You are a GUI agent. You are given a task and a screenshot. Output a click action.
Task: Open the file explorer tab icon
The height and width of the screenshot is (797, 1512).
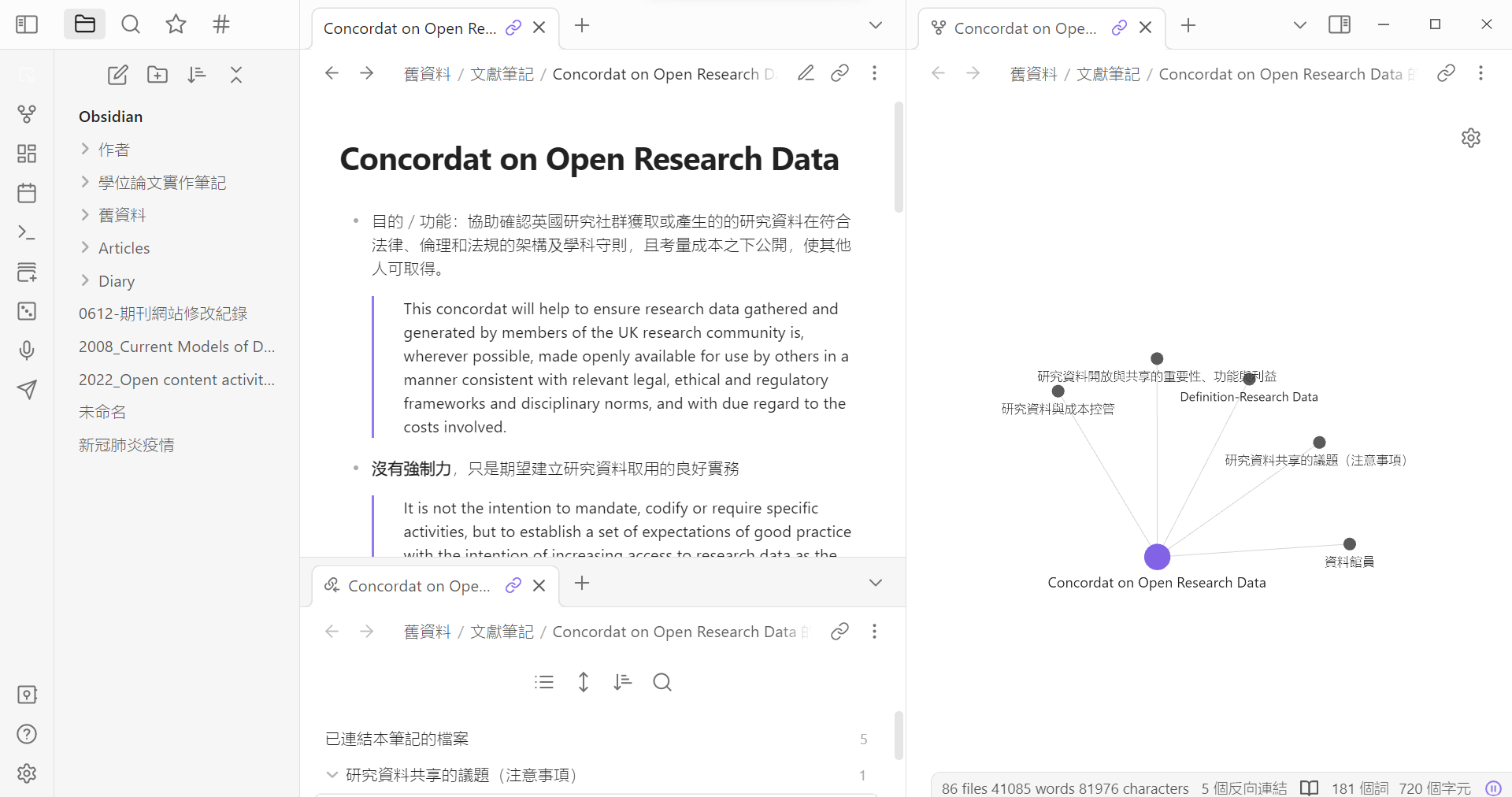[x=85, y=24]
